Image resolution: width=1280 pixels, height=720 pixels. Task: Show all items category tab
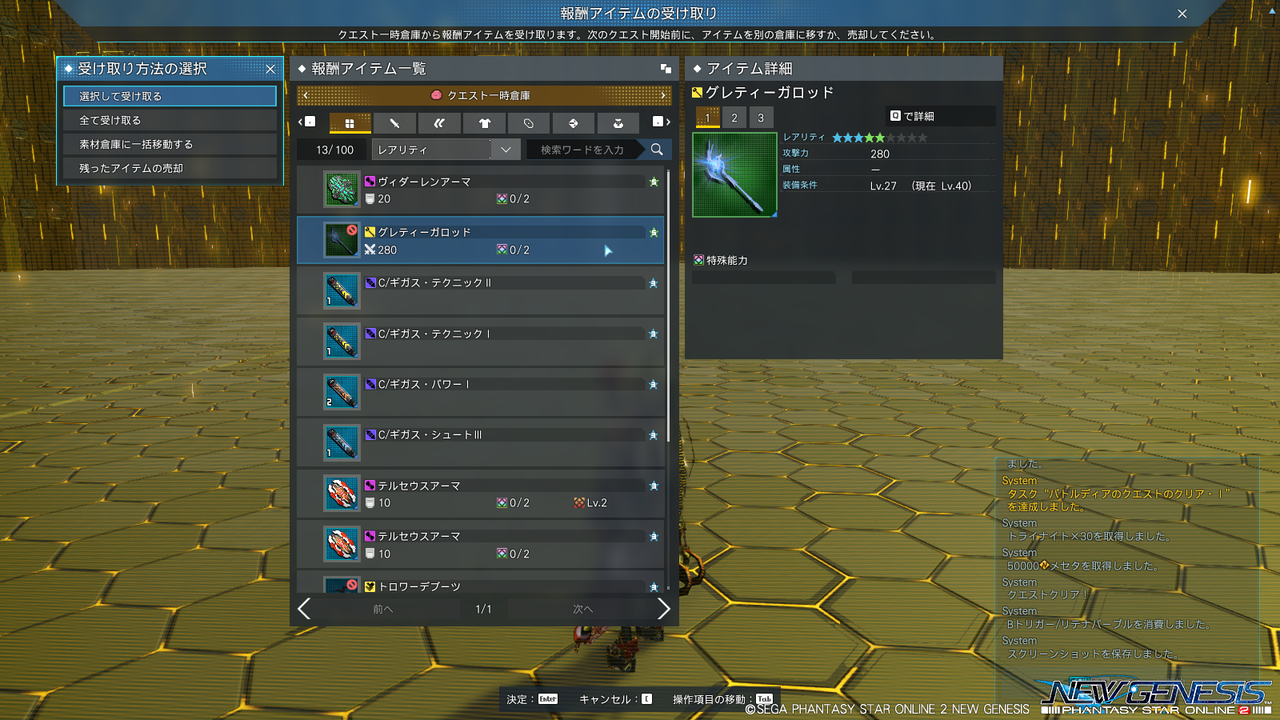350,123
